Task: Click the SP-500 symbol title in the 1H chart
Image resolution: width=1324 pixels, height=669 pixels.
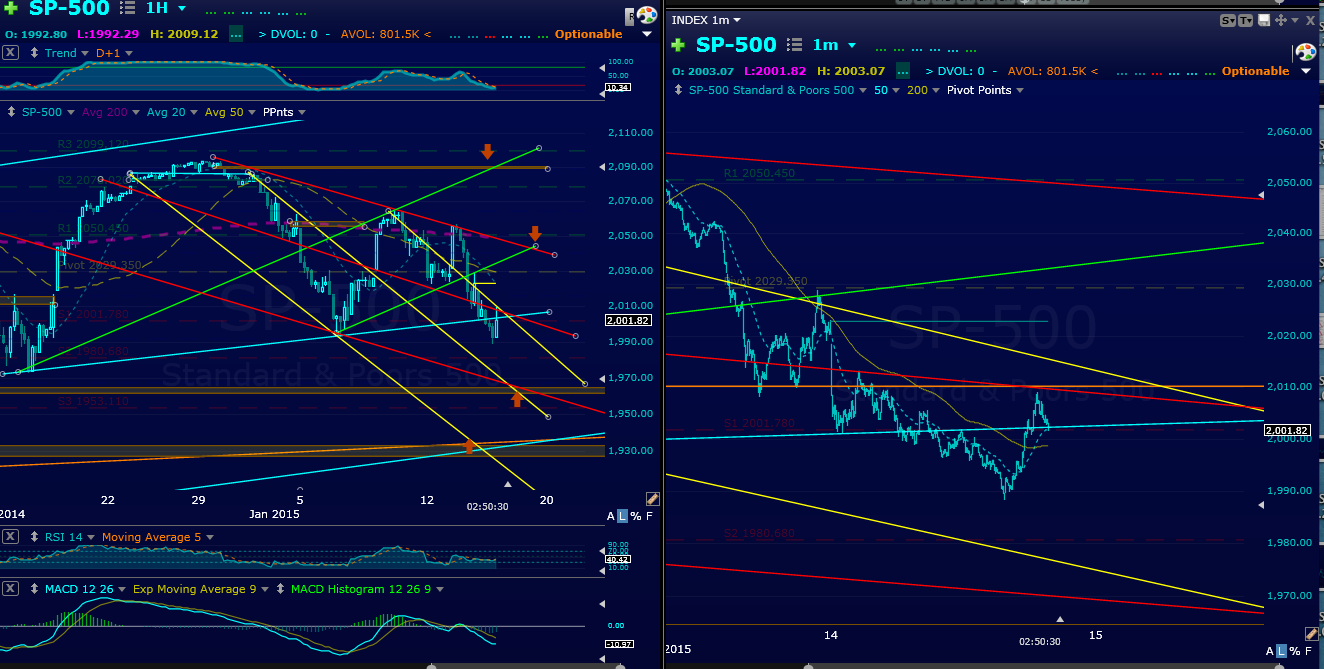Action: 67,8
